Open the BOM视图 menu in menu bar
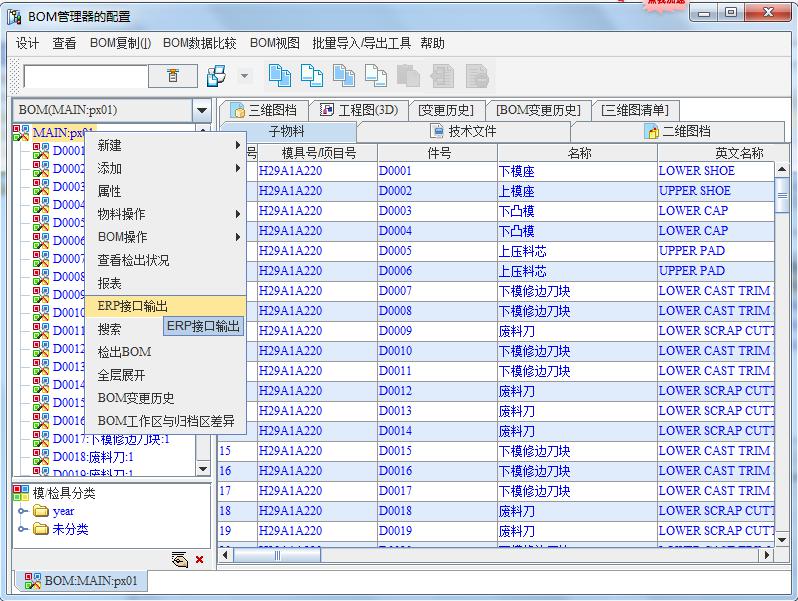The height and width of the screenshot is (601, 798). [x=274, y=43]
